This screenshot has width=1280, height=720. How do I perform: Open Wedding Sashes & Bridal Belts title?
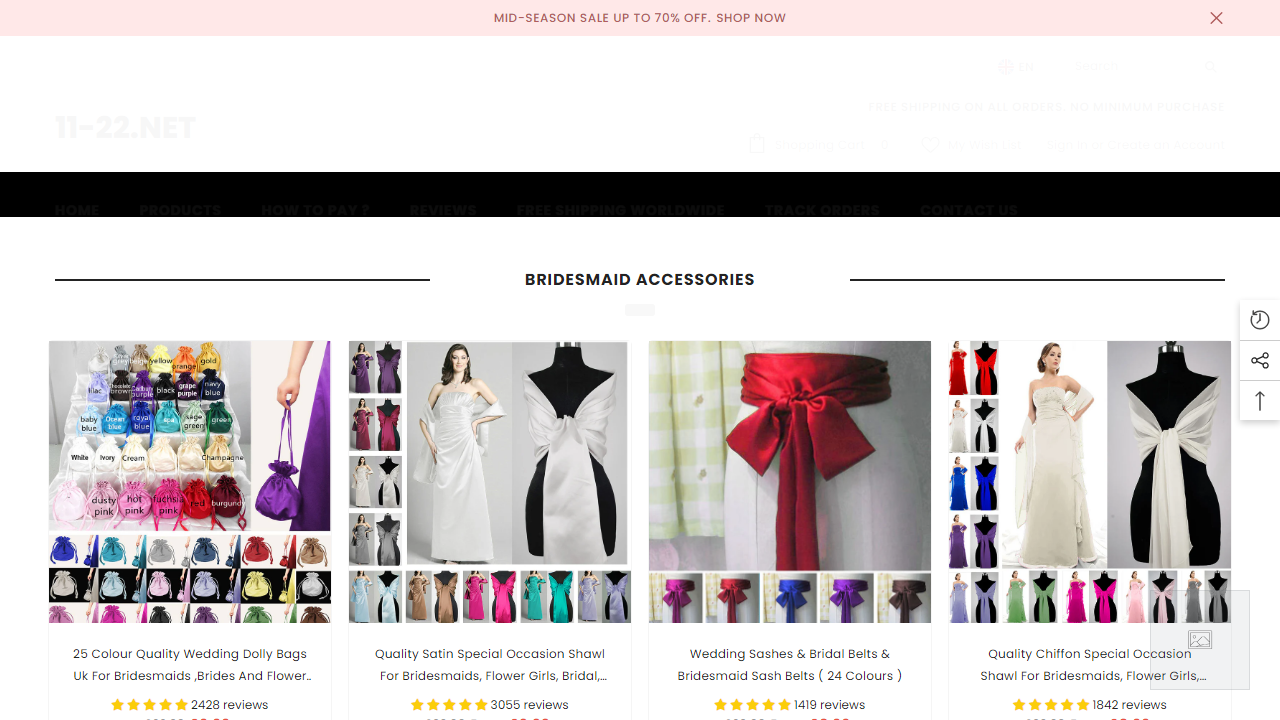pos(790,665)
